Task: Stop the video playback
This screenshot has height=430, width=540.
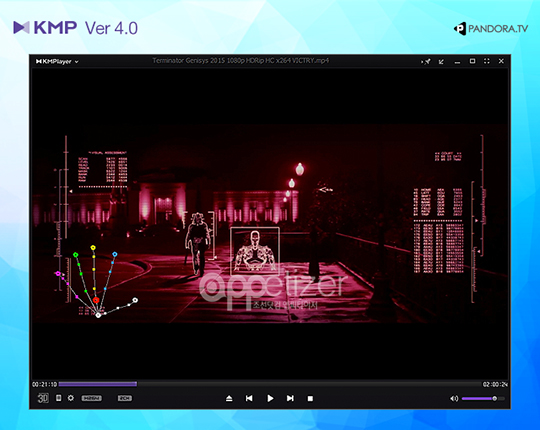Action: tap(310, 398)
